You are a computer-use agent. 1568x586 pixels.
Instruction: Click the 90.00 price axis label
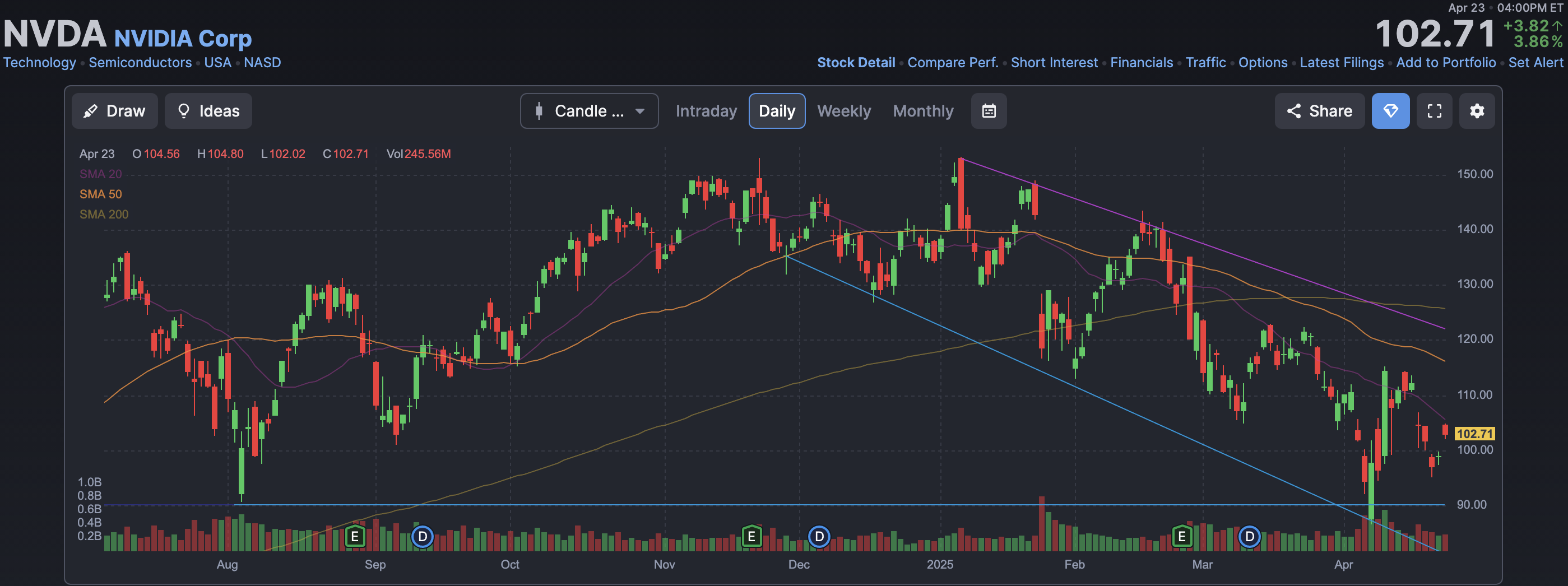(1471, 505)
